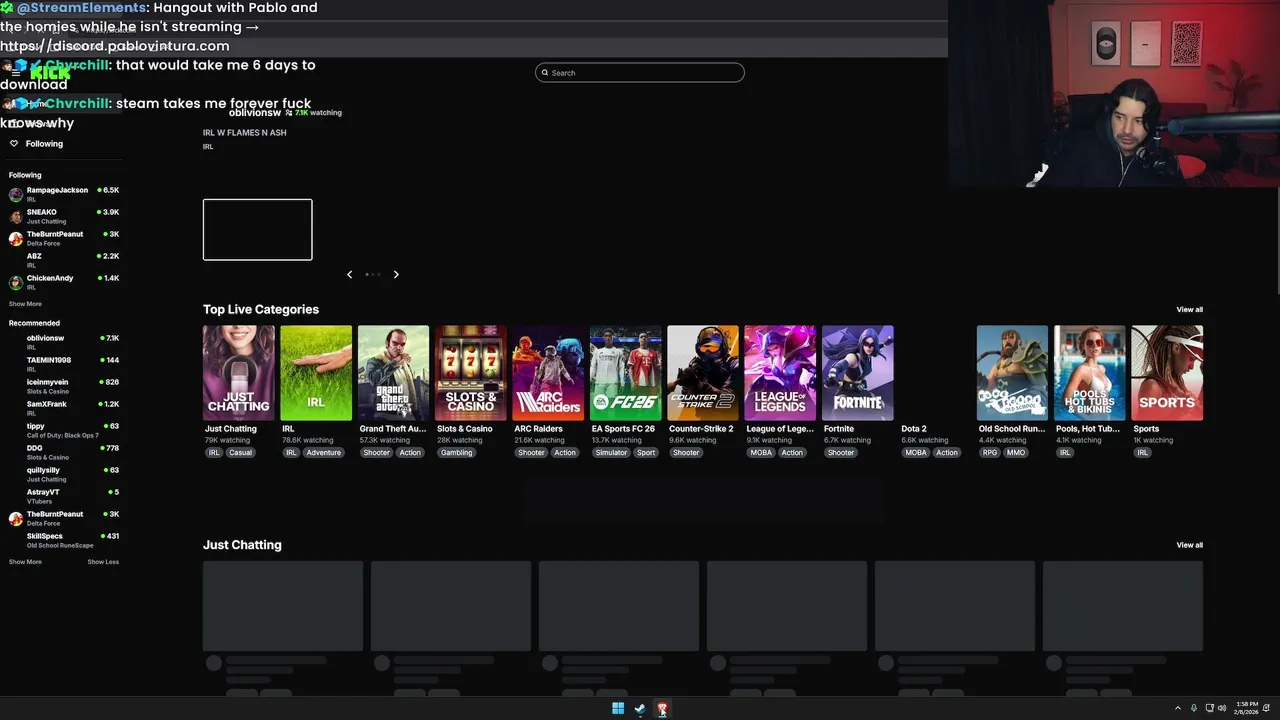Select the featured stream preview thumbnail
This screenshot has height=720, width=1280.
coord(258,230)
